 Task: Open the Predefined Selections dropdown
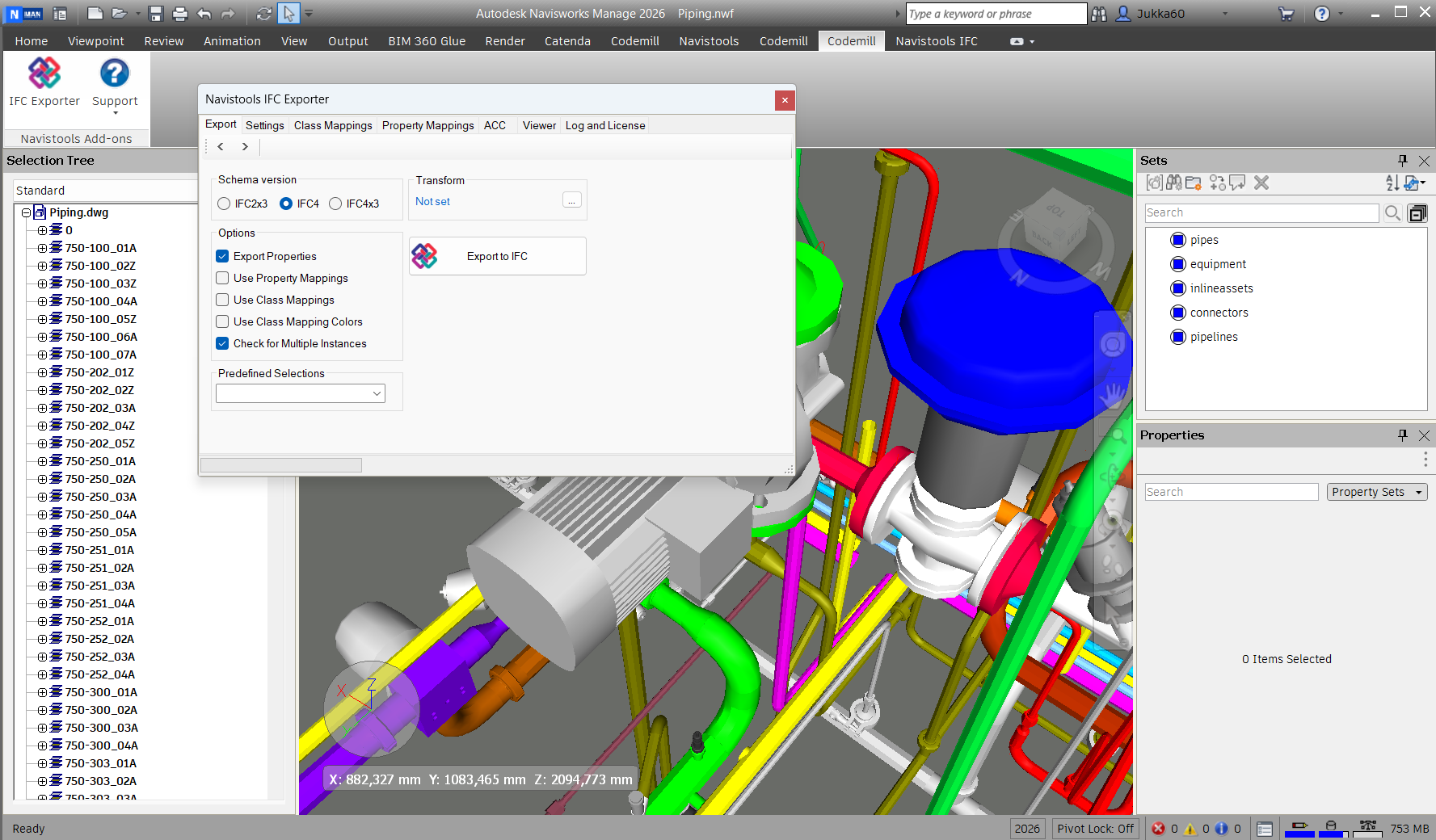[300, 393]
